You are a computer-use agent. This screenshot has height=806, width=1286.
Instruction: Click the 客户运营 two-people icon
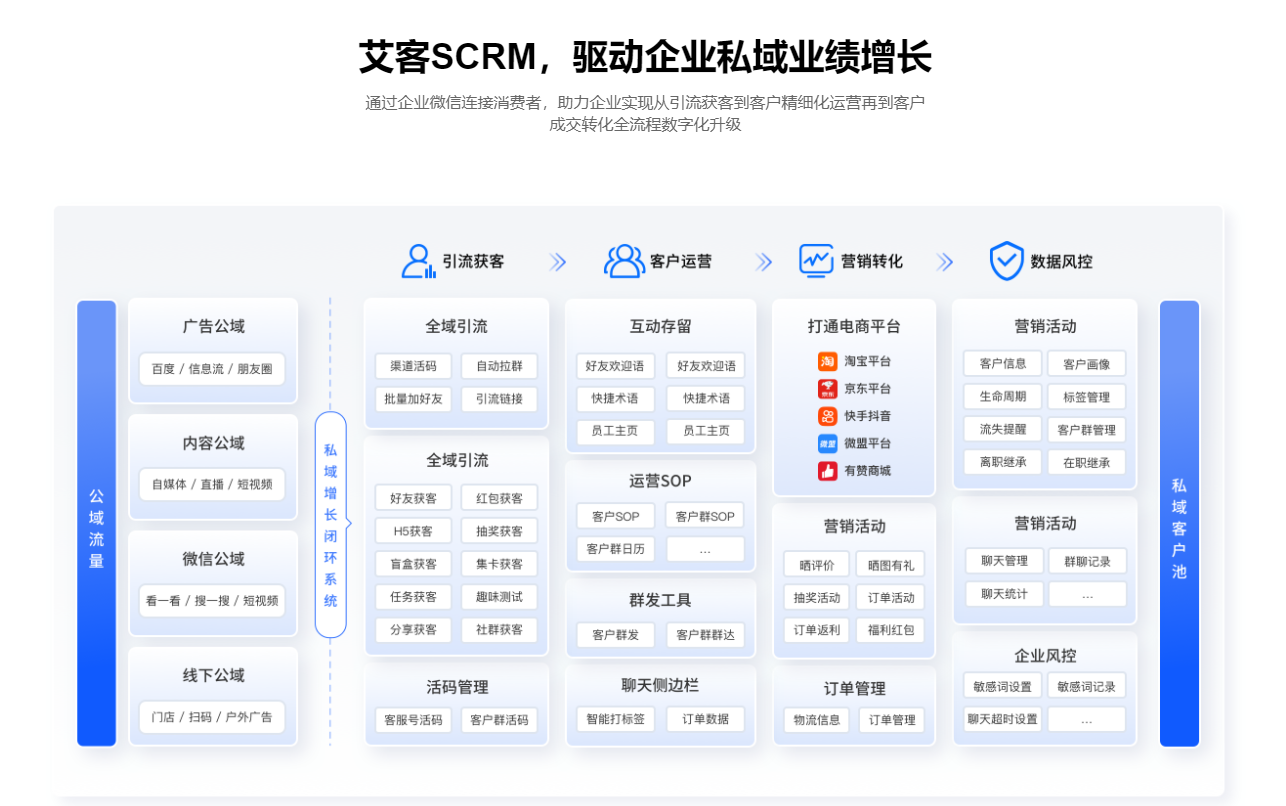(624, 261)
